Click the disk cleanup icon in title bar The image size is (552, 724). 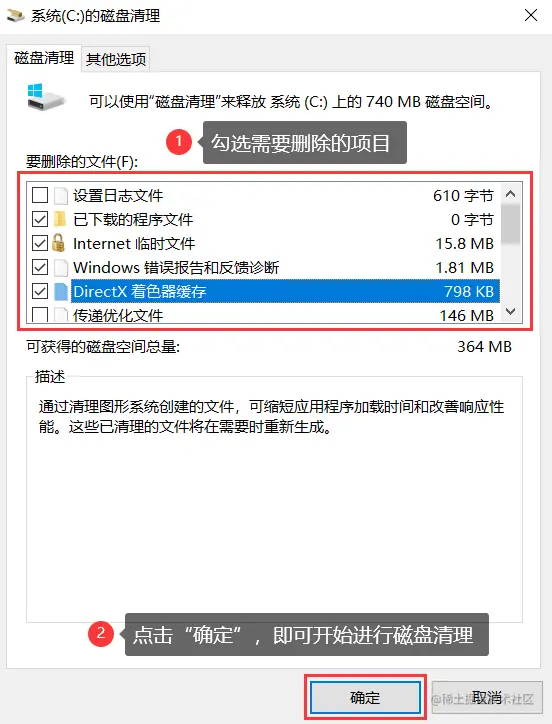[16, 16]
